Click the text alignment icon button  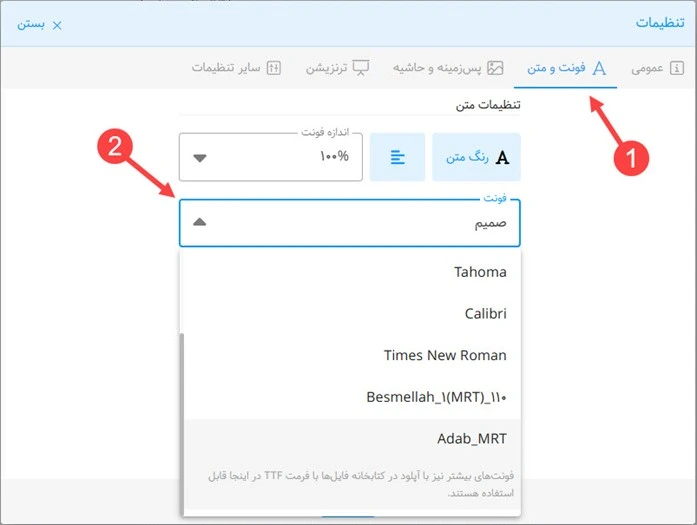pos(397,157)
